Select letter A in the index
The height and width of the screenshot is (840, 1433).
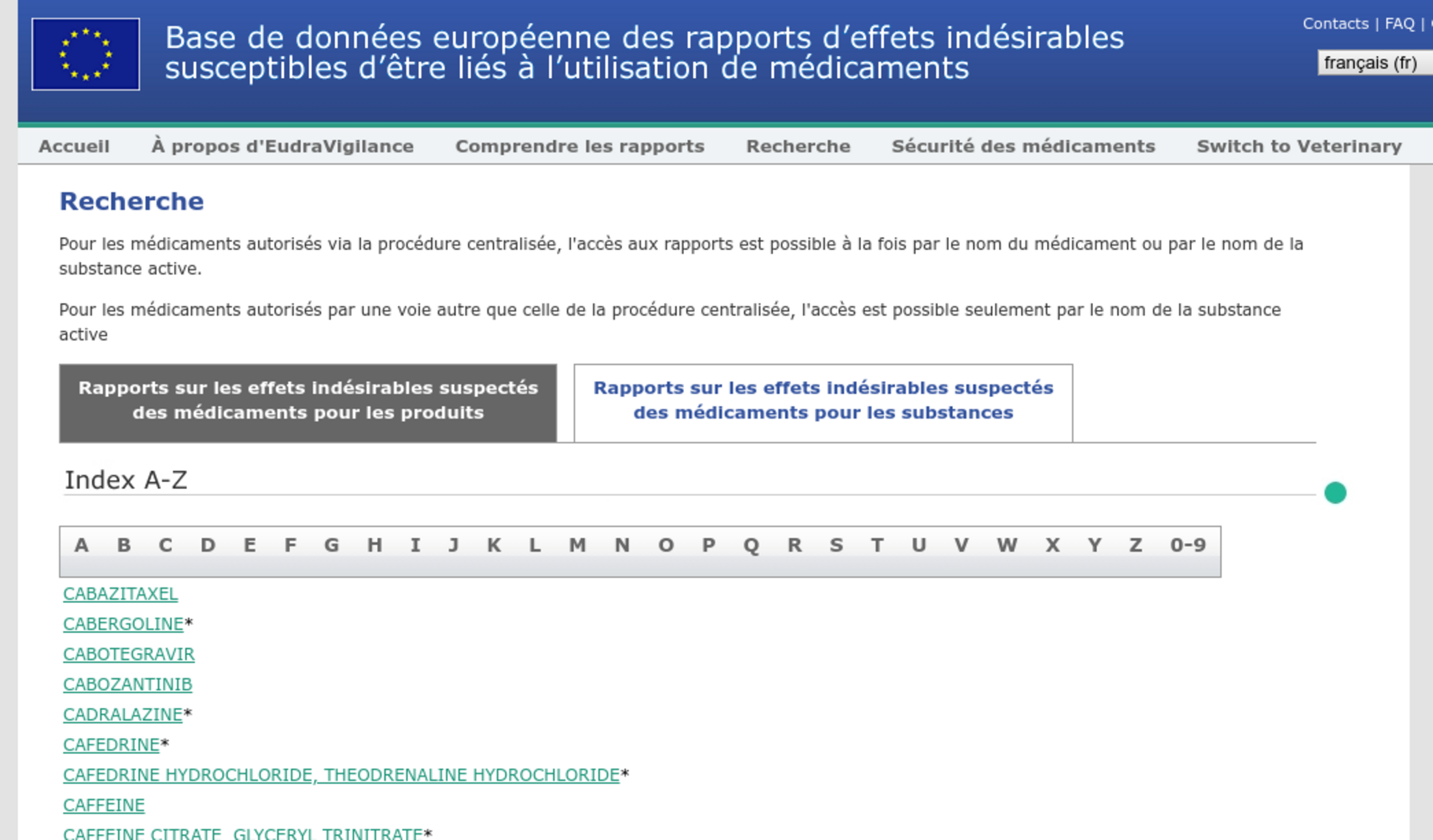pyautogui.click(x=81, y=545)
